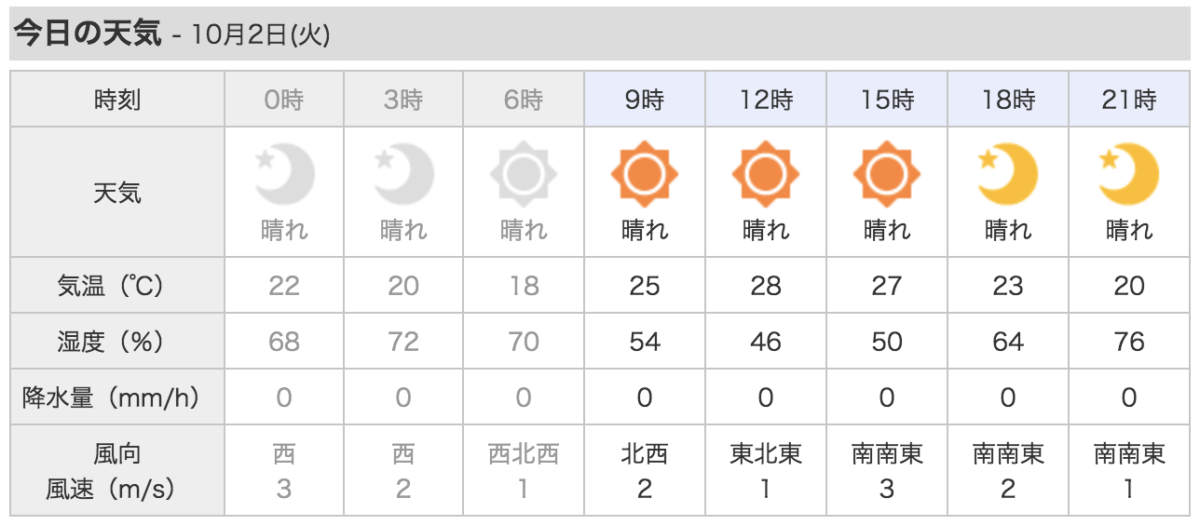Screen dimensions: 1200x525
Task: Click the 時刻 row label
Action: tap(117, 100)
